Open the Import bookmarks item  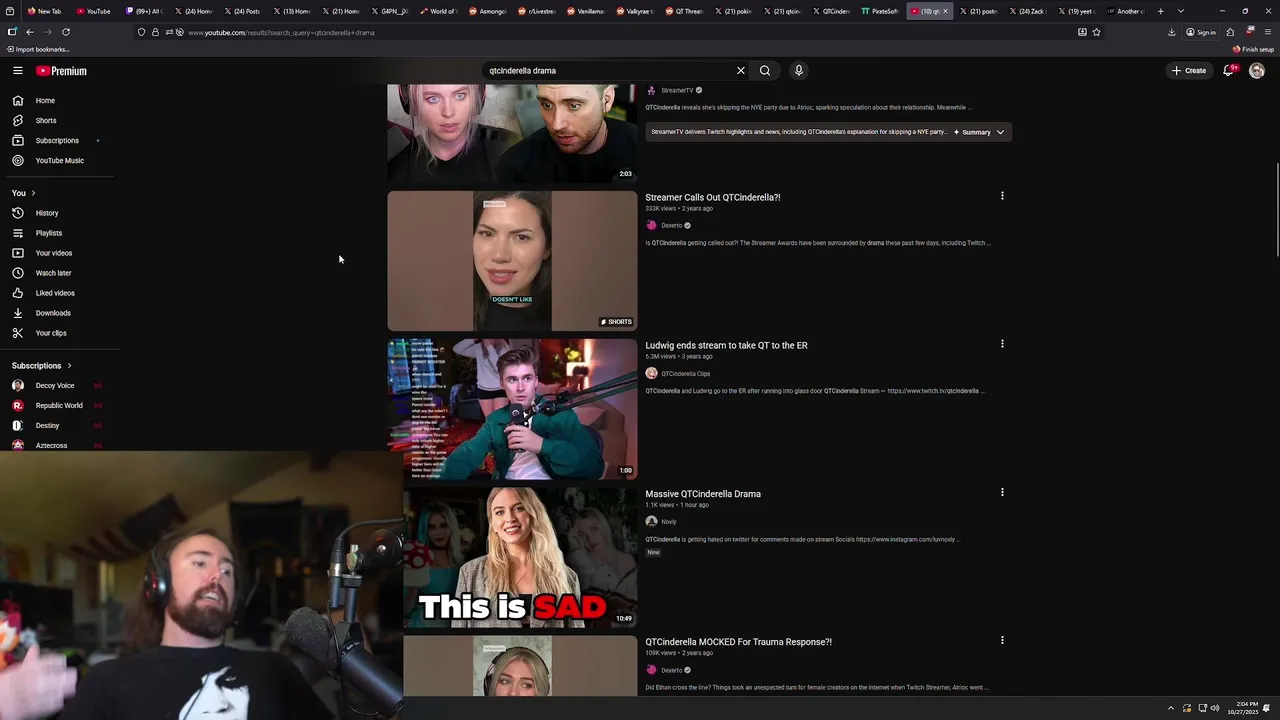point(37,49)
